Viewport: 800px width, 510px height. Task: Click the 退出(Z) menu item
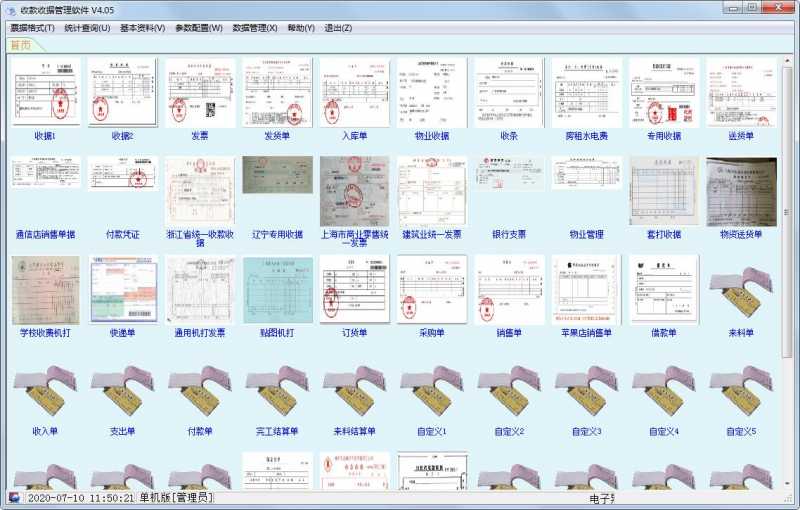click(338, 28)
